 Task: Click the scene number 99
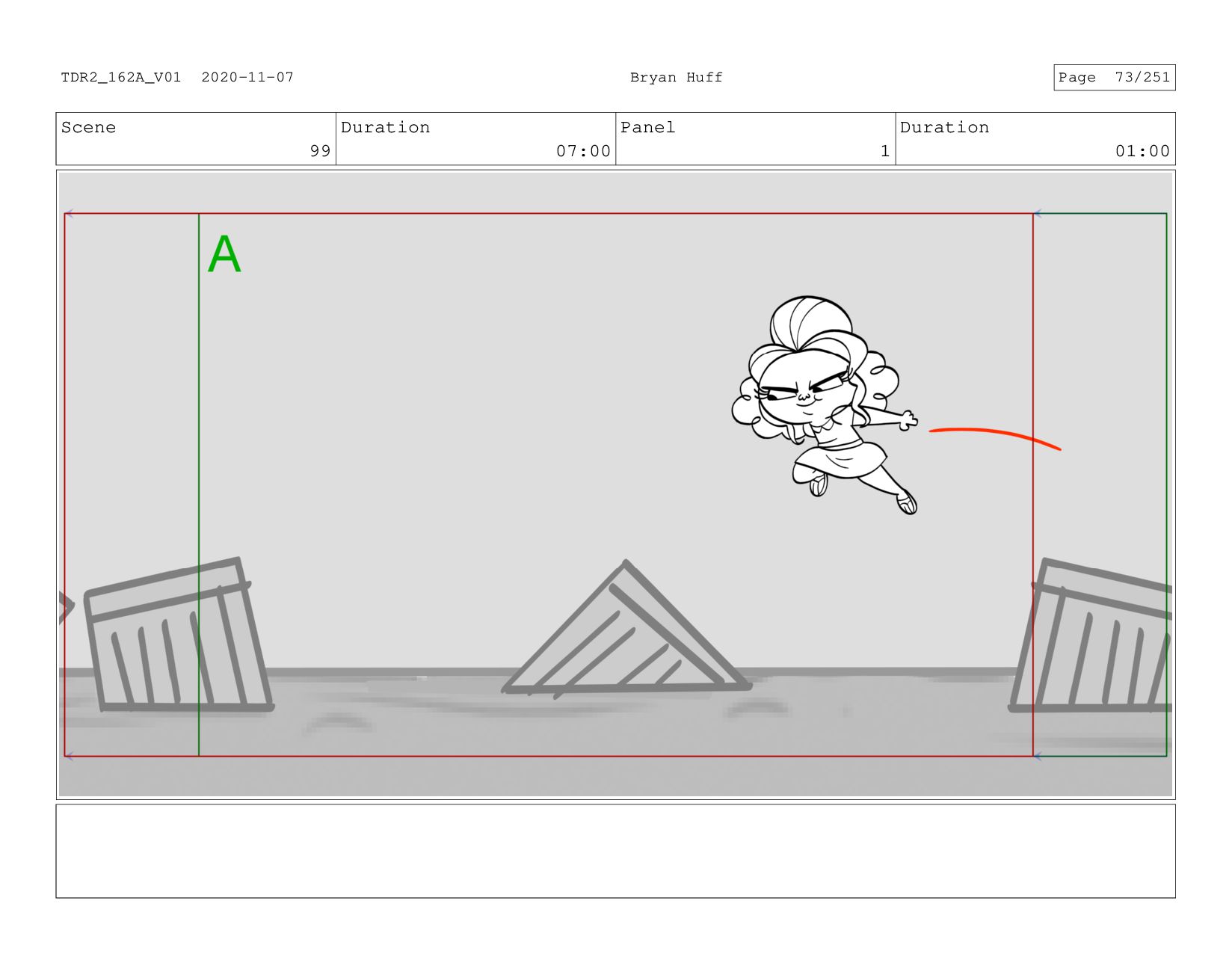tap(320, 151)
